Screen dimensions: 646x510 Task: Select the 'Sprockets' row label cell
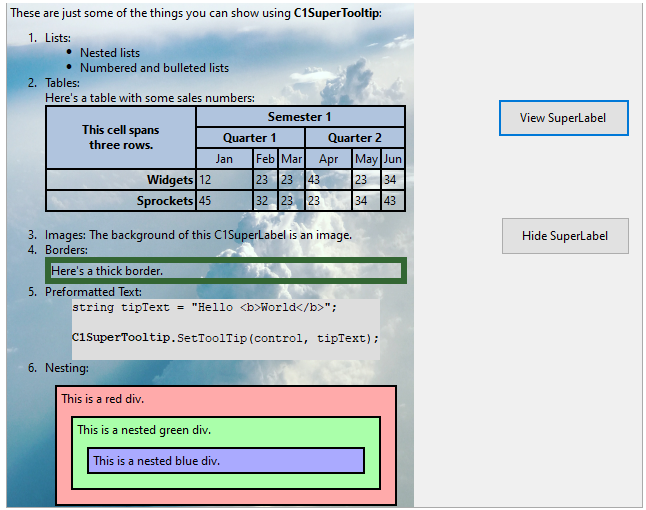pyautogui.click(x=121, y=201)
